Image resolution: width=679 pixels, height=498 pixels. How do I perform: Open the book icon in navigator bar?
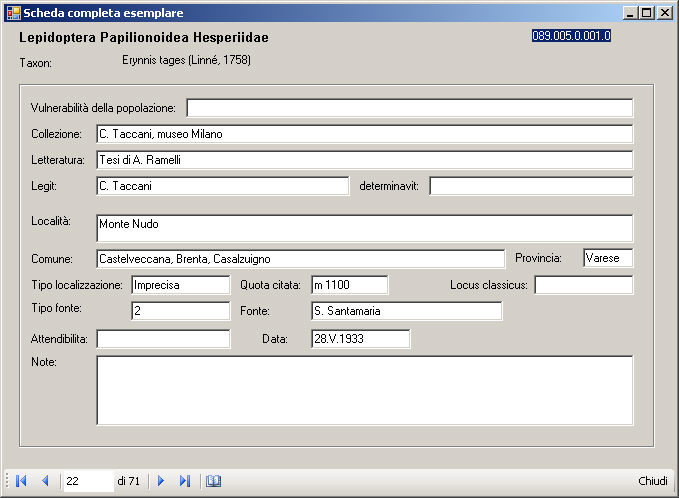[213, 481]
